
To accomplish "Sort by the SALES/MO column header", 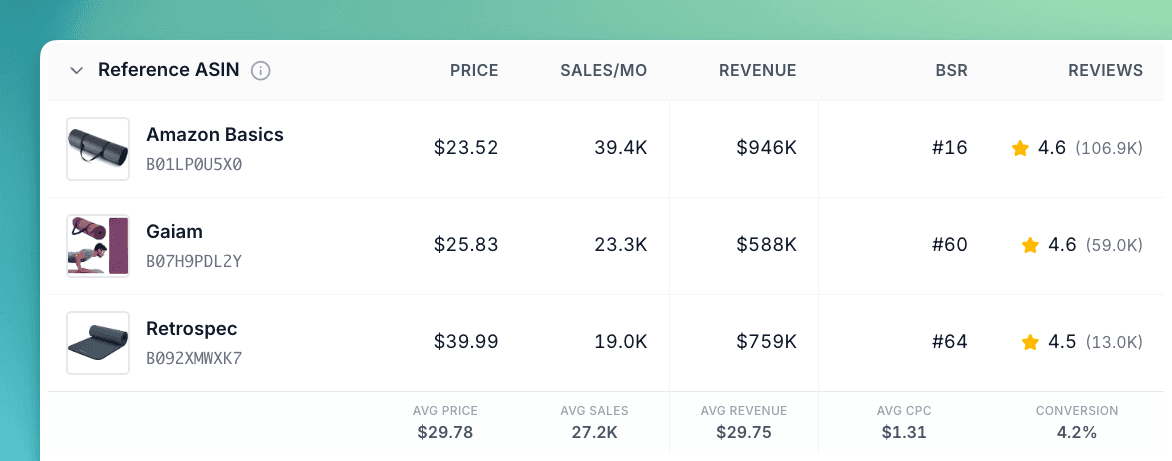I will click(603, 71).
